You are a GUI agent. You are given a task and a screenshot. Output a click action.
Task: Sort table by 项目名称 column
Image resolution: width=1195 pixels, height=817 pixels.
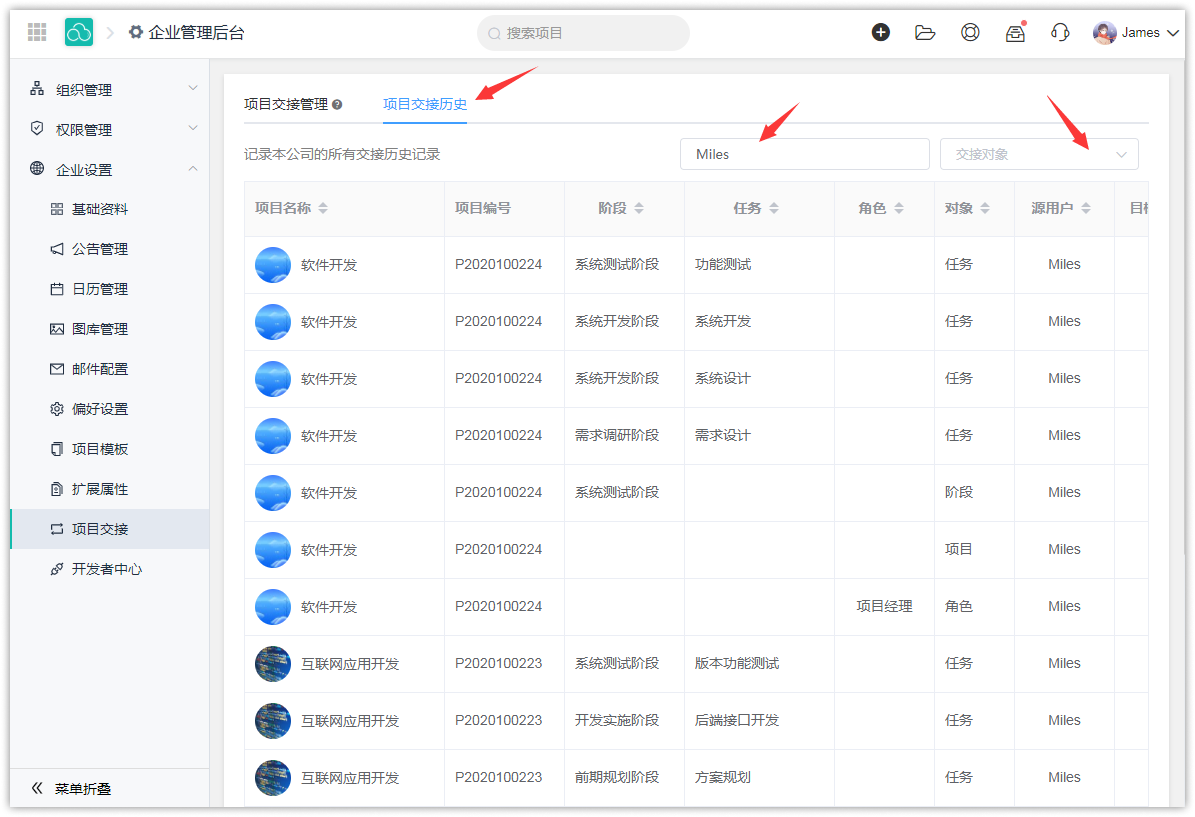[x=323, y=208]
